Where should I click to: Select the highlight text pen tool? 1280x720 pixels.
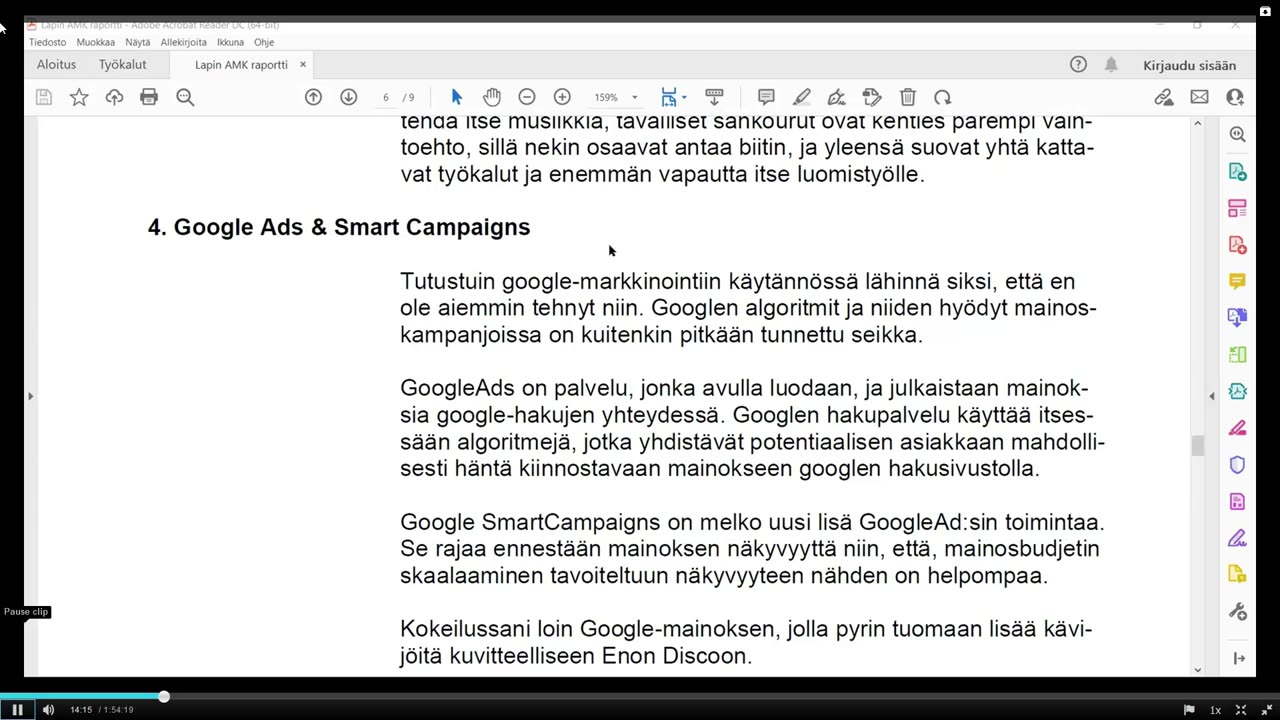click(x=802, y=97)
